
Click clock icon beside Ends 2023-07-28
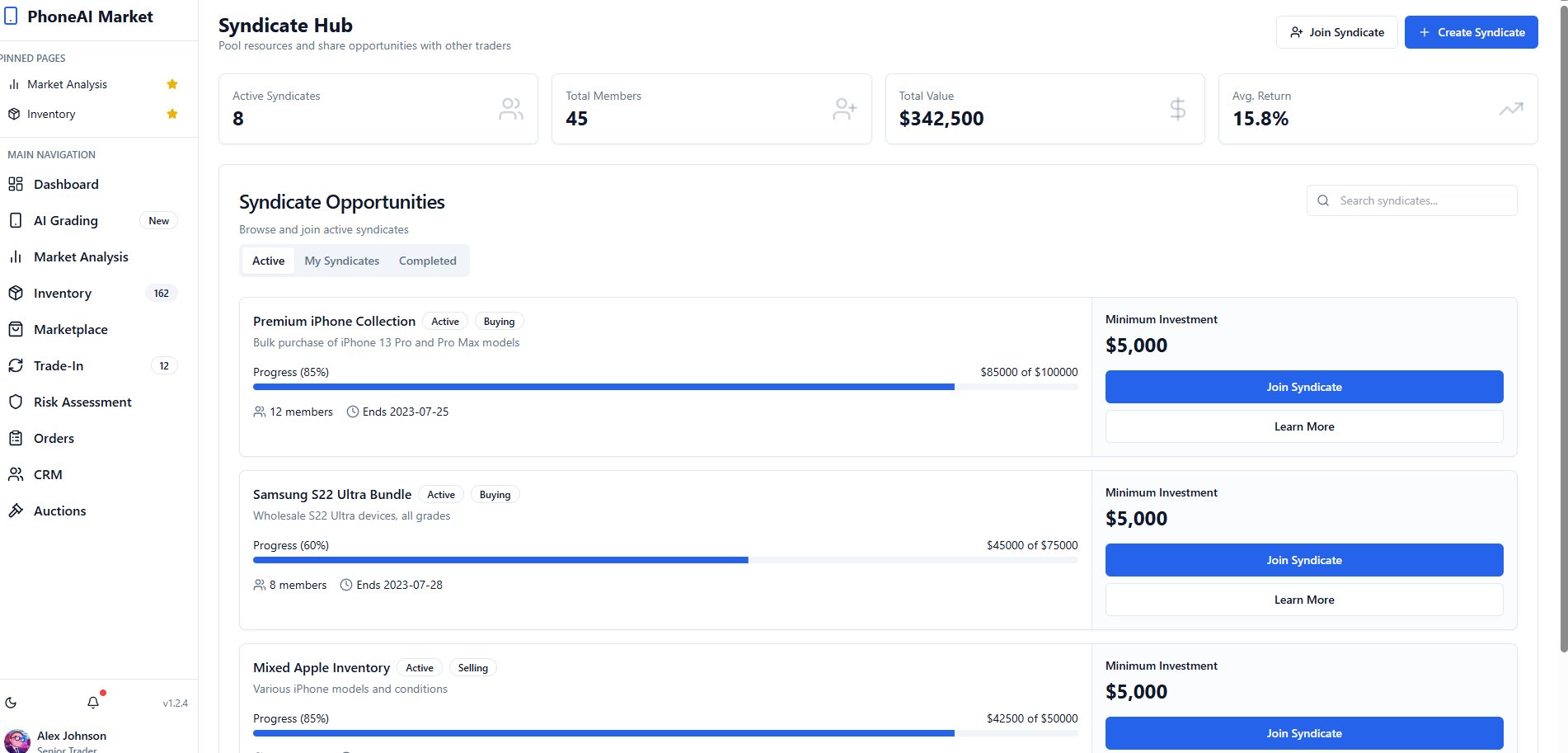tap(346, 585)
